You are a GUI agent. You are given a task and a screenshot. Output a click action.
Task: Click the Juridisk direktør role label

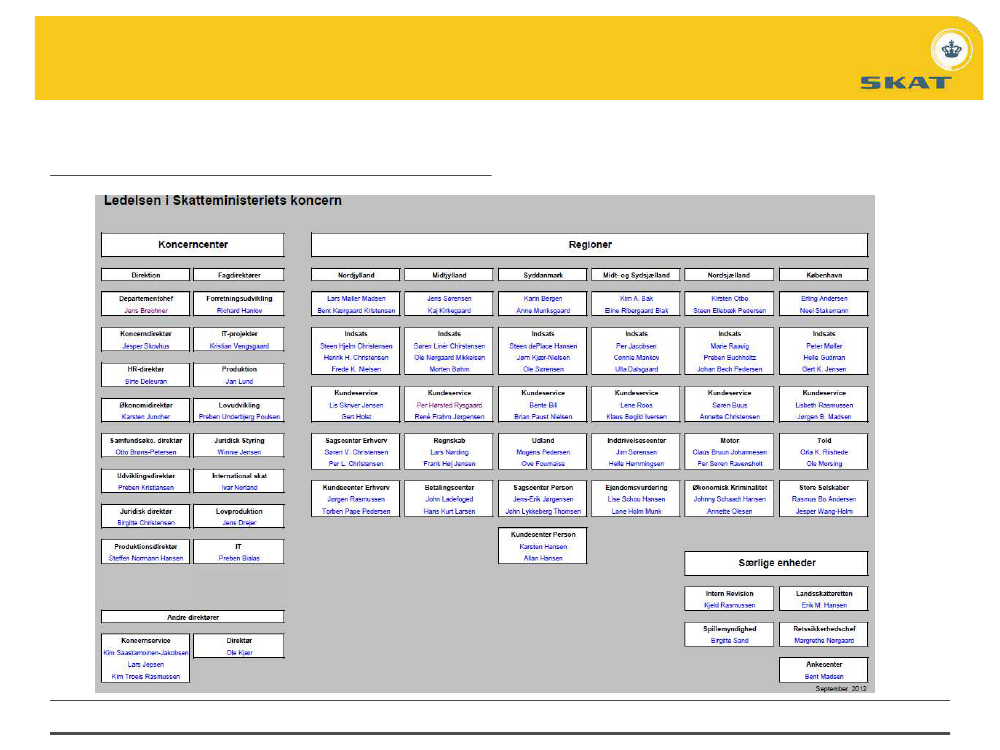coord(145,511)
